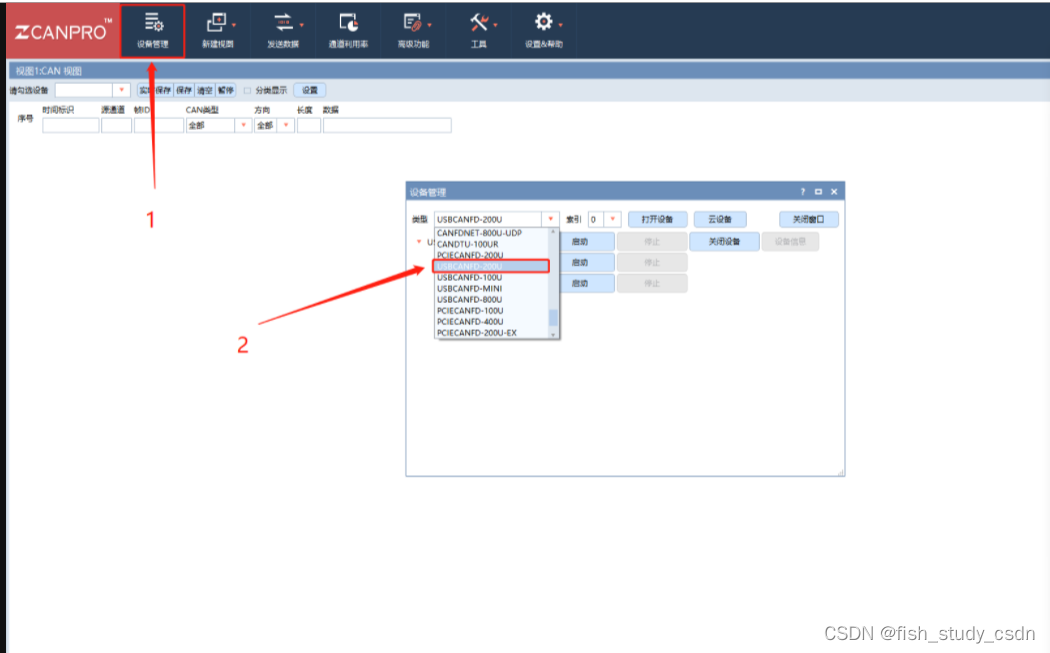Close the 设备管理 dialog
The height and width of the screenshot is (653, 1050).
pos(834,192)
